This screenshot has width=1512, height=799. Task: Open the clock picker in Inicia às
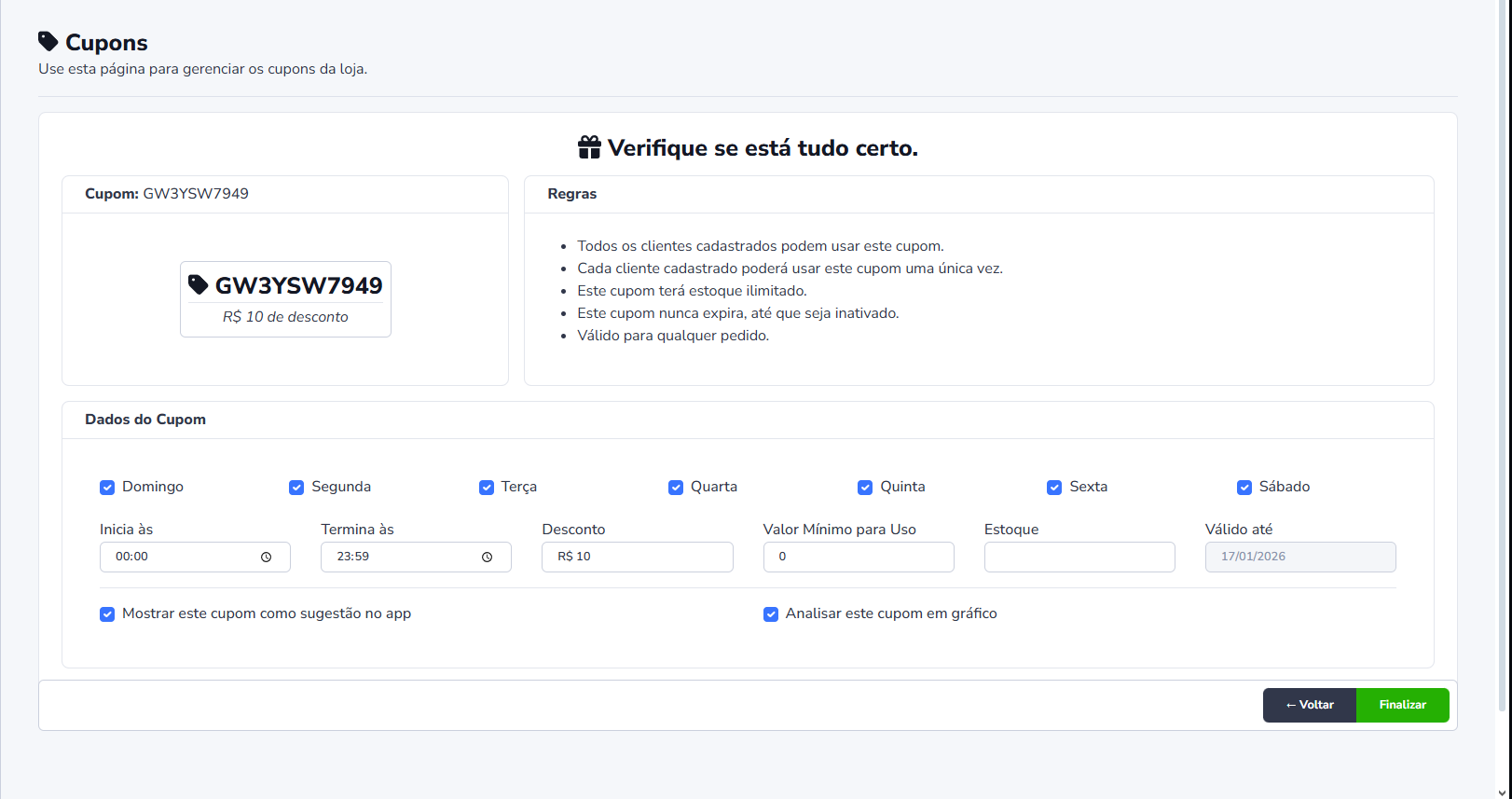[x=266, y=557]
